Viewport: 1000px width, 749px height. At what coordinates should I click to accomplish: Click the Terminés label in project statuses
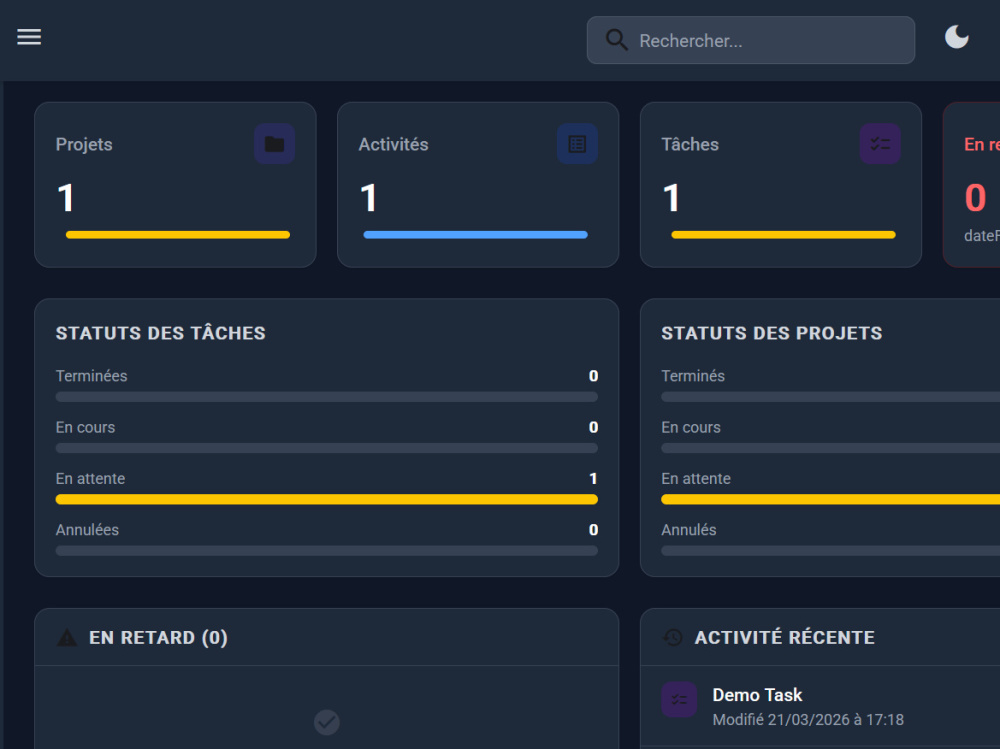[x=693, y=376]
